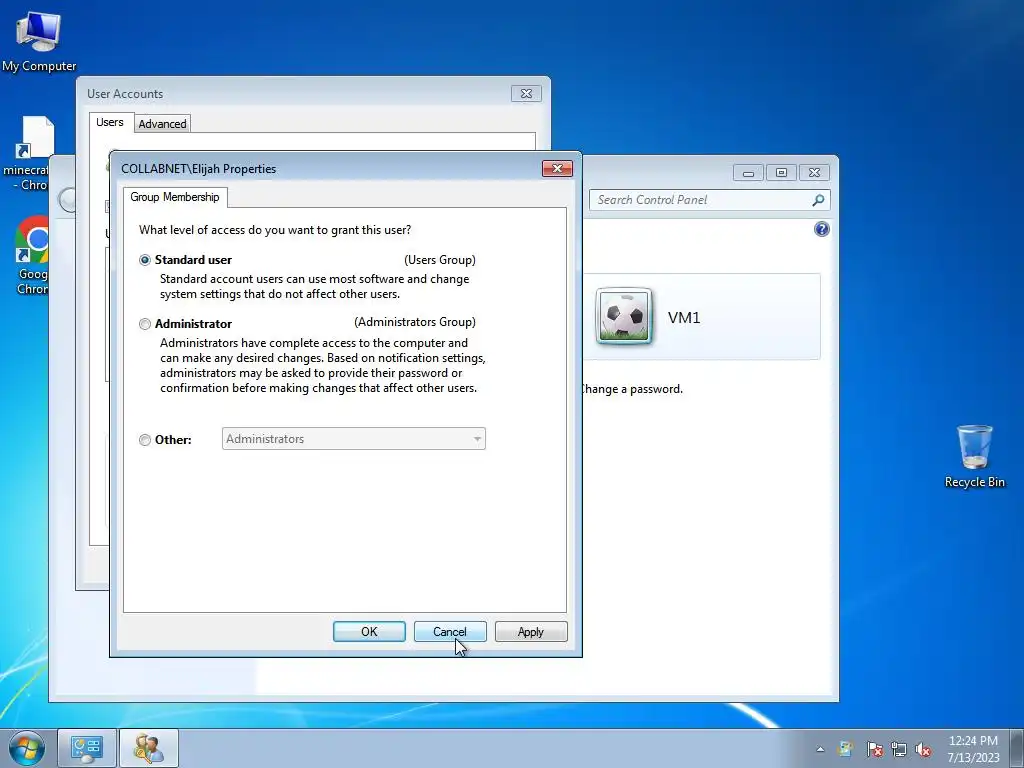
Task: Open Control Panel help icon
Action: point(822,229)
